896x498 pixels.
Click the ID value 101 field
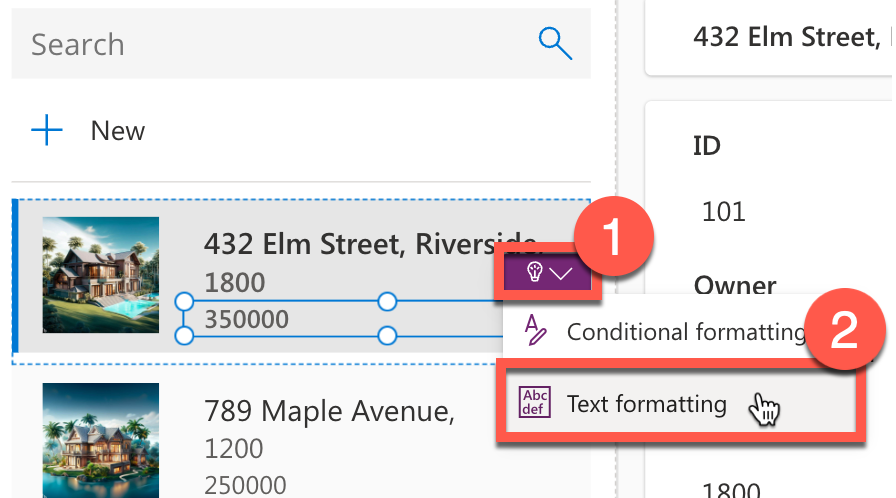(x=723, y=212)
